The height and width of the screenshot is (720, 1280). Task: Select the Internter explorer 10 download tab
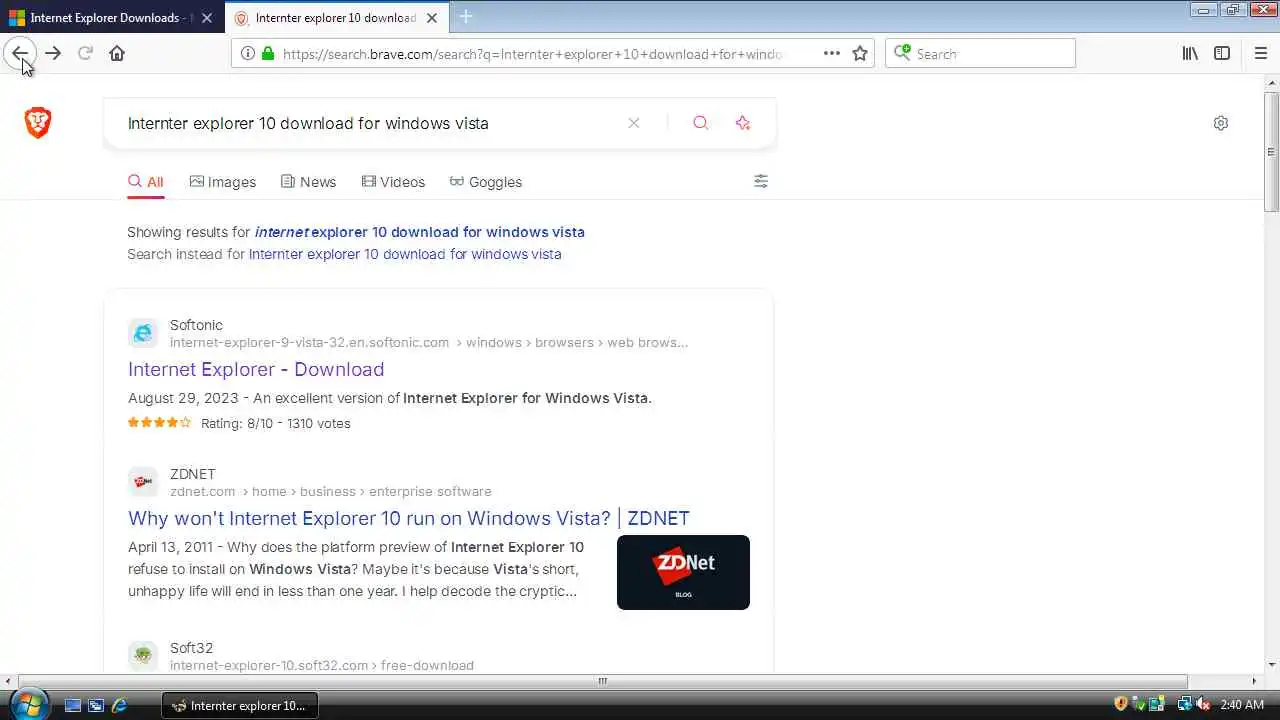click(336, 18)
